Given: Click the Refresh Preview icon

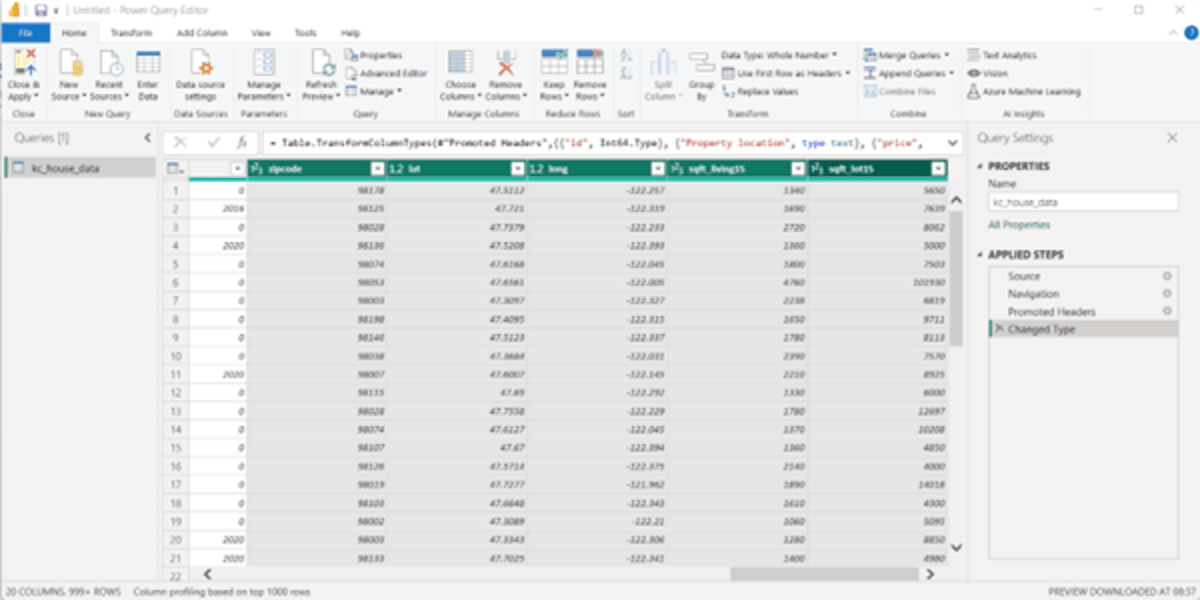Looking at the screenshot, I should tap(320, 63).
